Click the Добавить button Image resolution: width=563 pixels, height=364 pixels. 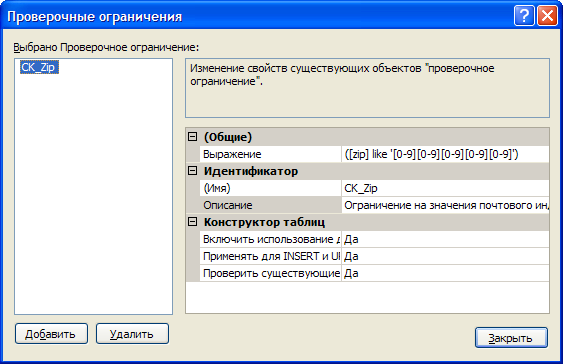51,333
